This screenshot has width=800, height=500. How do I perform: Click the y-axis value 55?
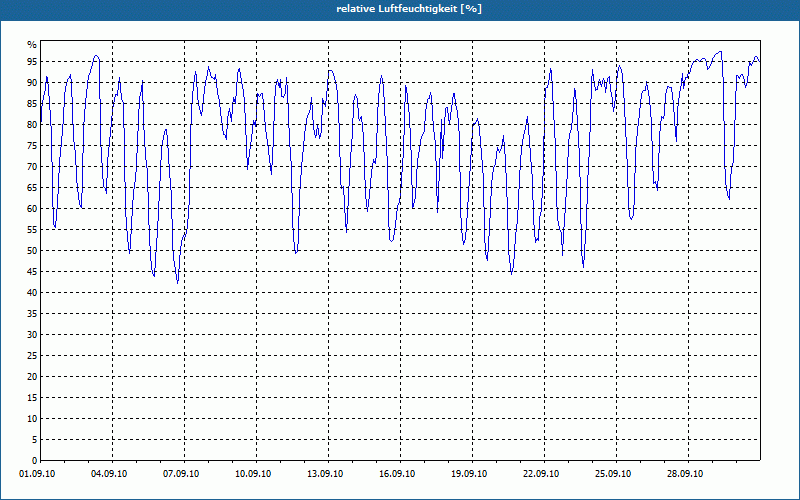(x=32, y=230)
